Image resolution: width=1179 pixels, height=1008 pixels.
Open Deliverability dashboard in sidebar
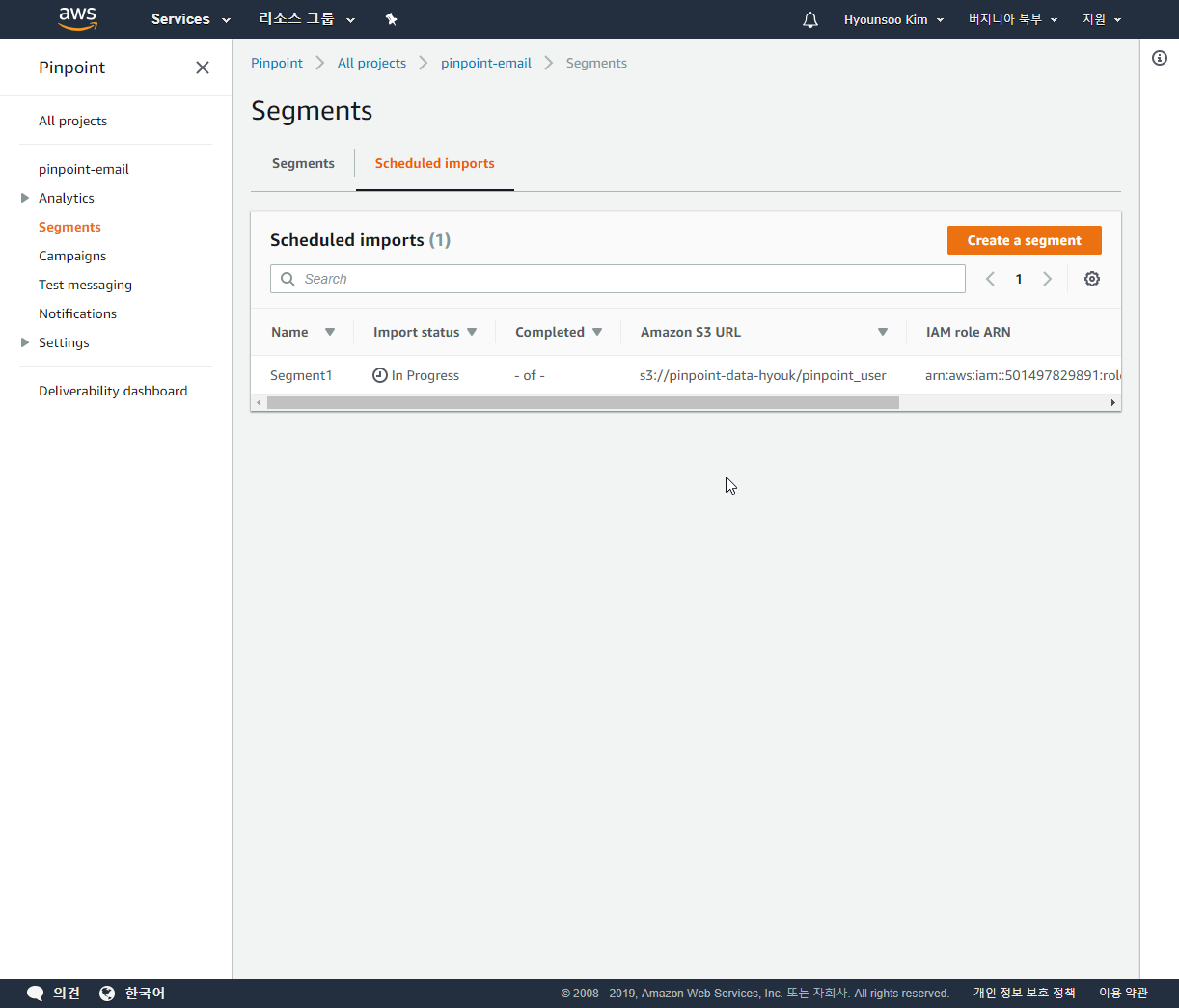(113, 391)
